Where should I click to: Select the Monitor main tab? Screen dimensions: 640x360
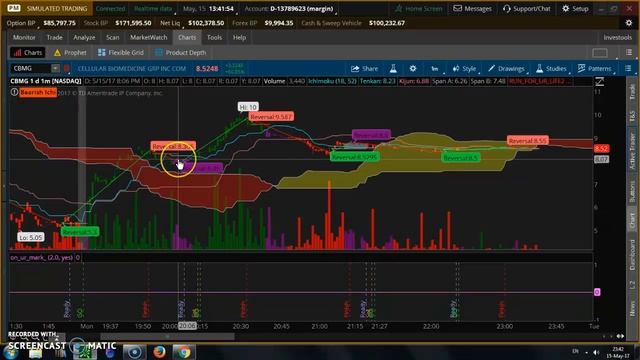24,38
